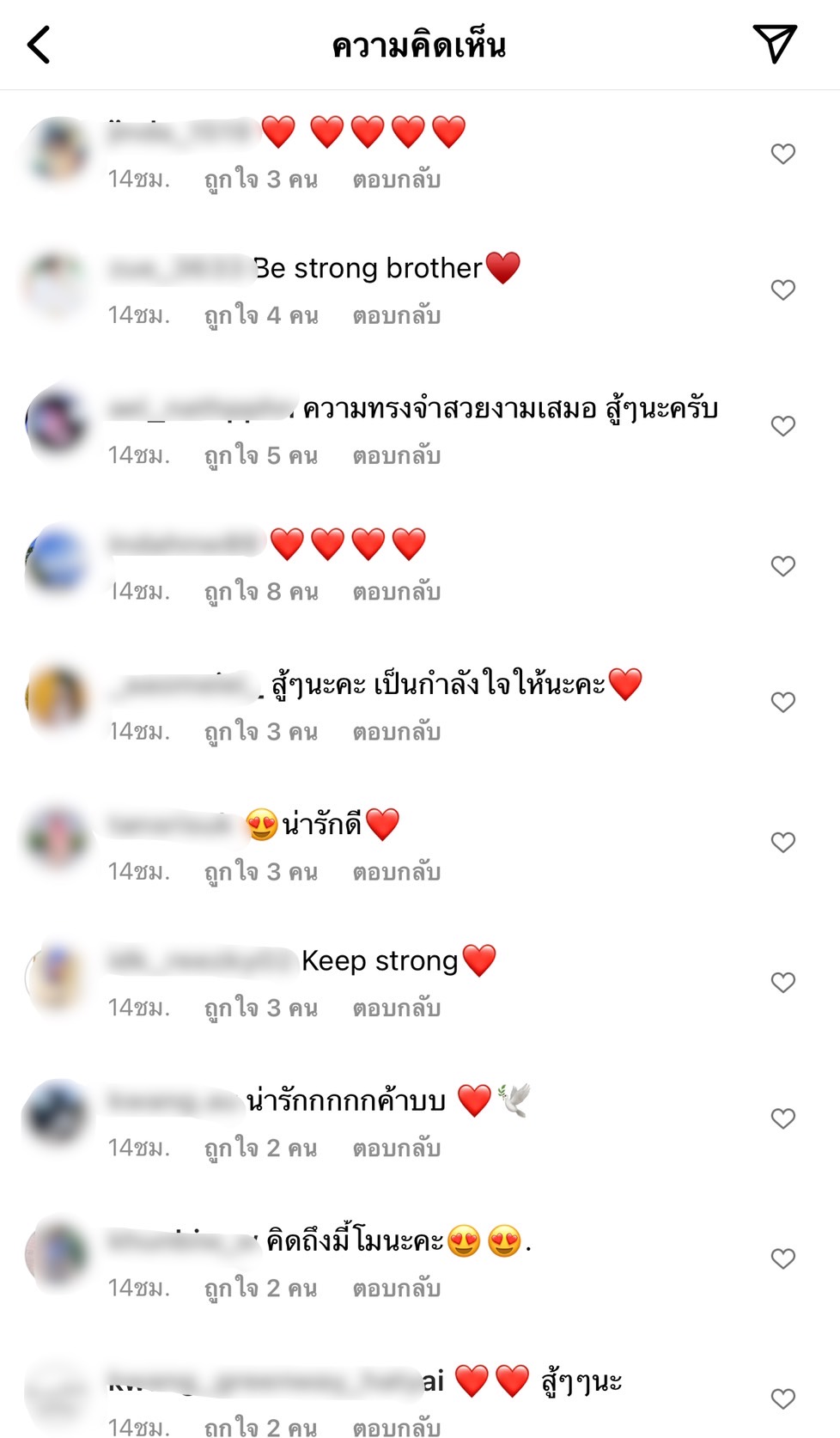
Task: Like the 'Keep strong' comment
Action: pos(782,982)
